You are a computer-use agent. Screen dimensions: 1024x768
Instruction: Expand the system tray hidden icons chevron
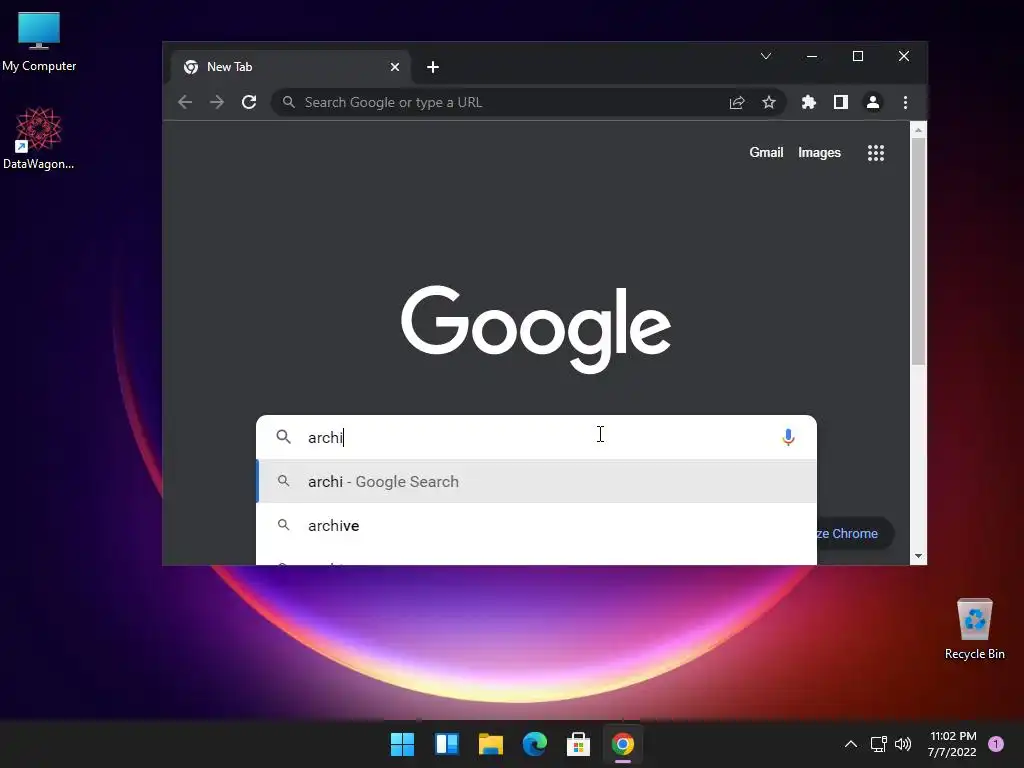point(850,744)
